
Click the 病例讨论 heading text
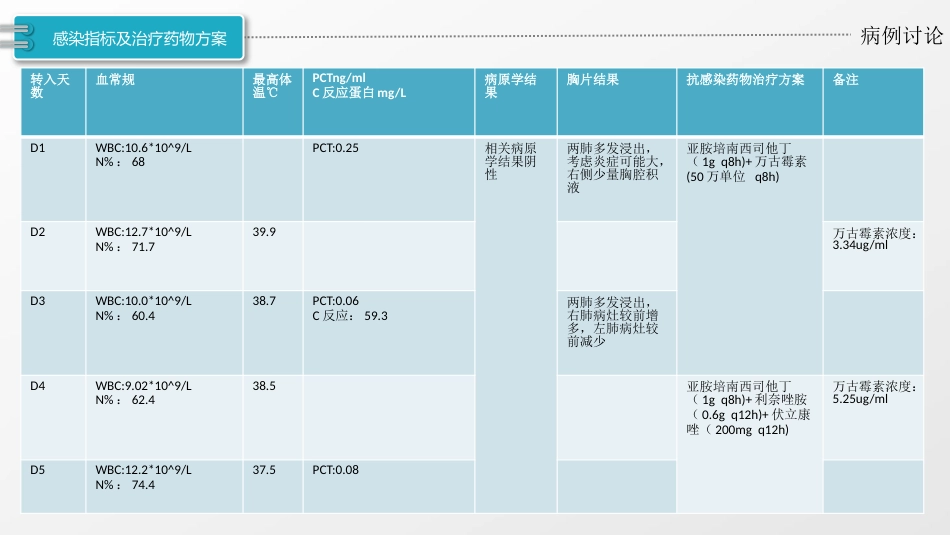902,36
